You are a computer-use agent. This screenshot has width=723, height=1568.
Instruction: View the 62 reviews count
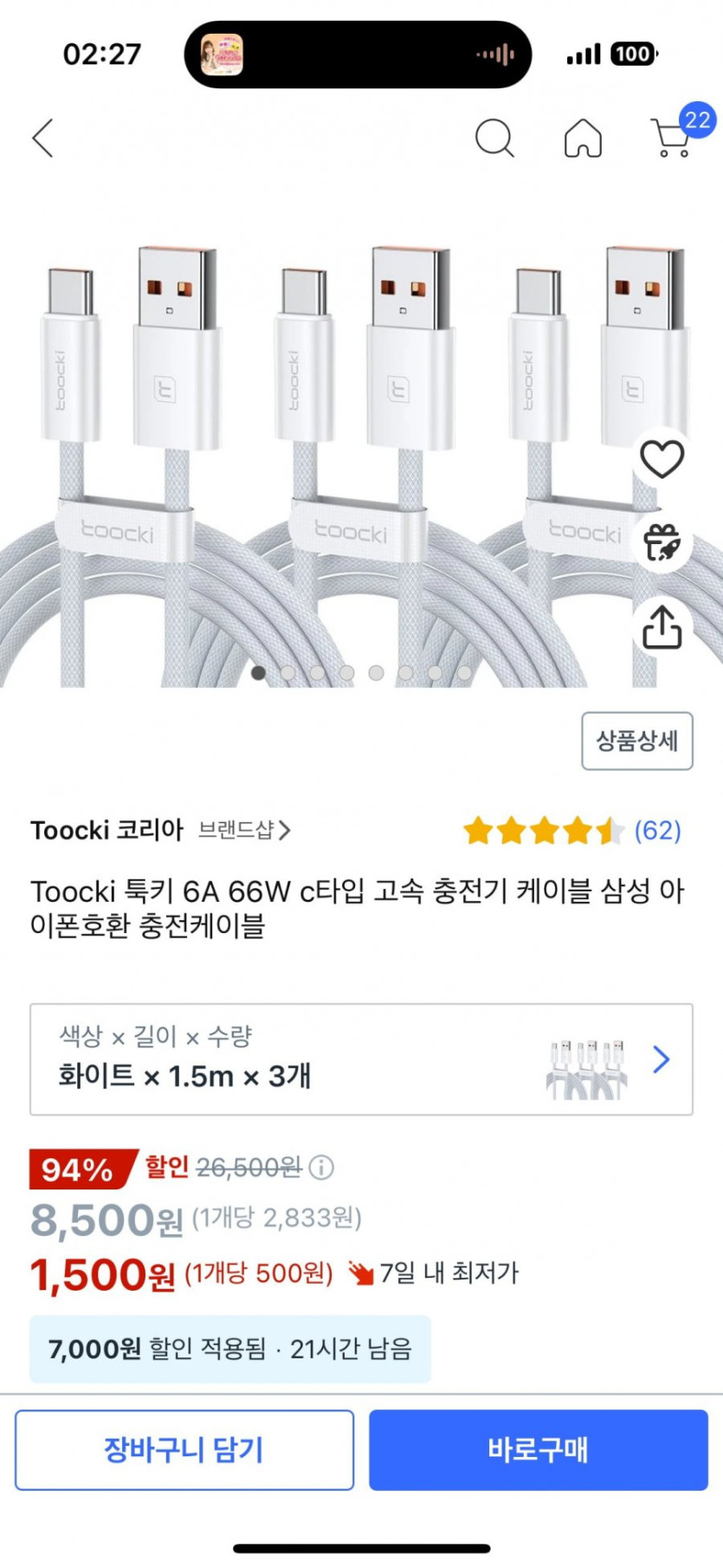coord(657,831)
